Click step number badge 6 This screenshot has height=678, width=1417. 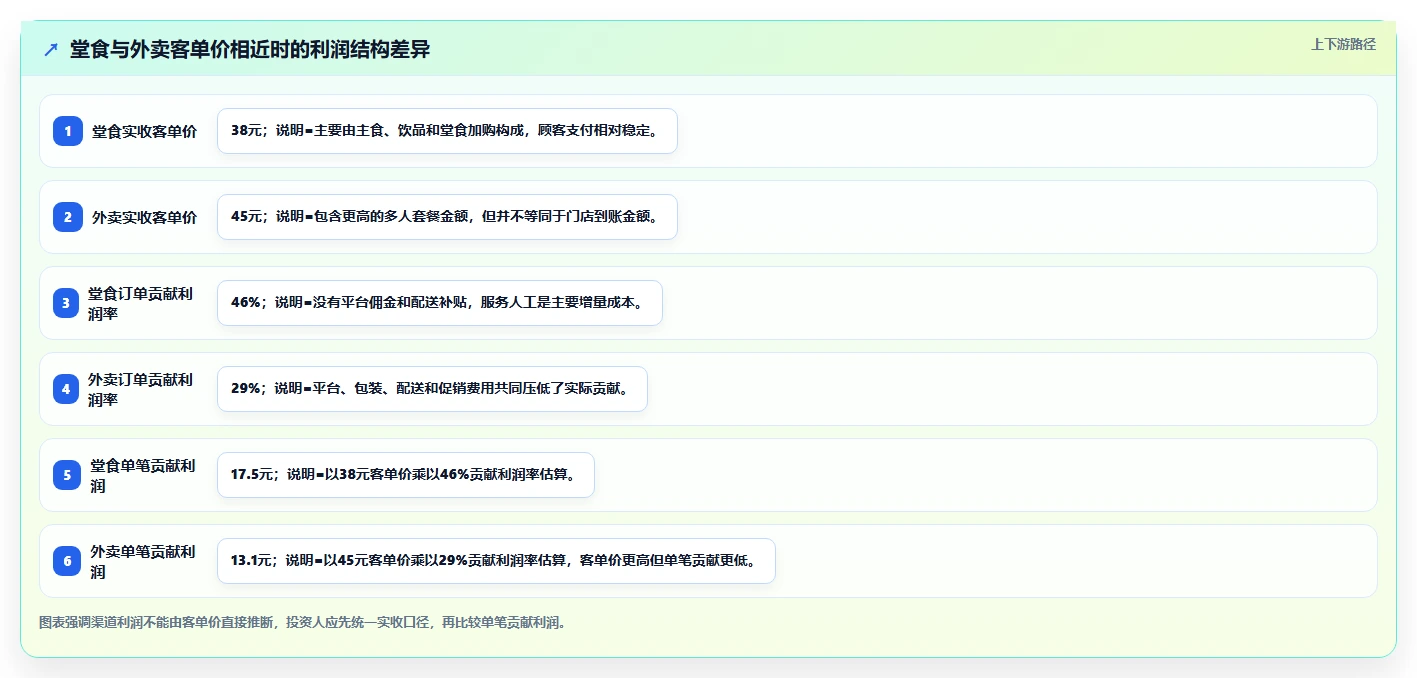point(68,561)
